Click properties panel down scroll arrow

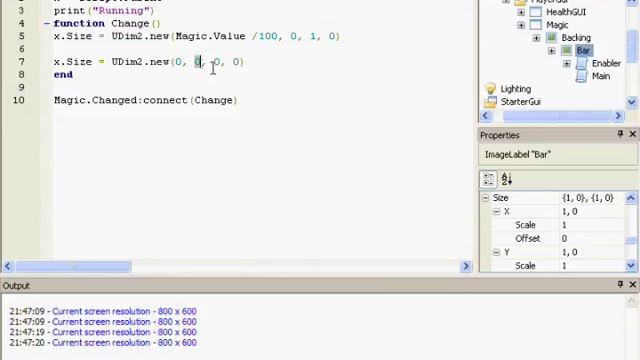click(631, 266)
